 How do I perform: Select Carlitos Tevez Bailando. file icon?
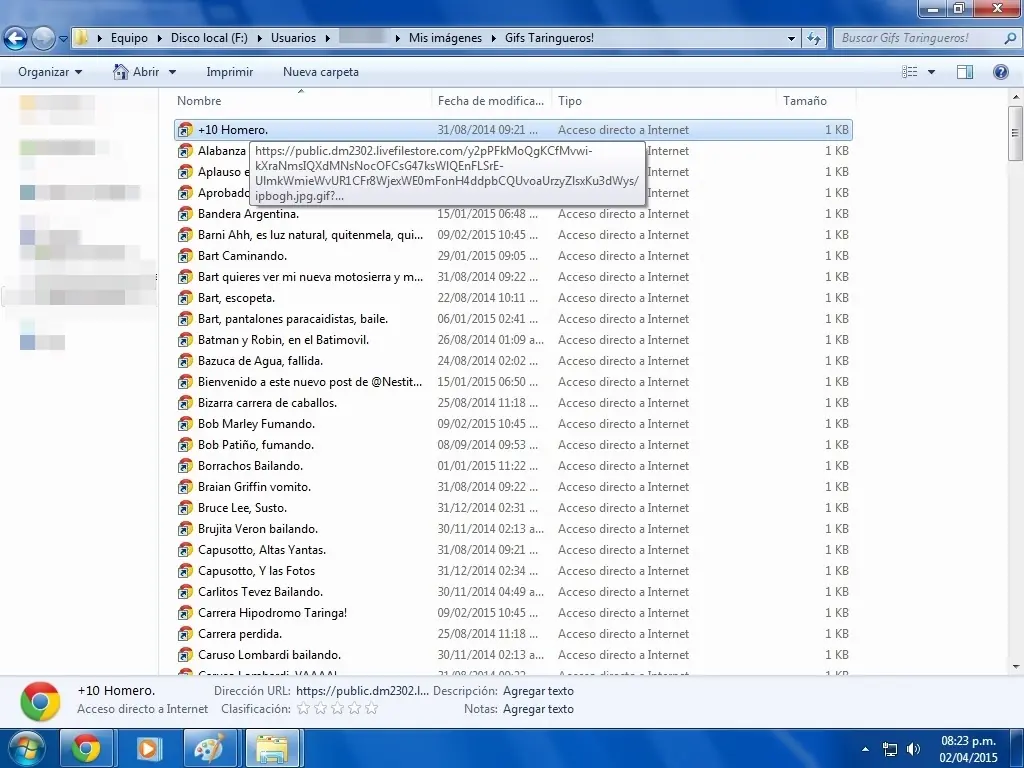point(185,592)
